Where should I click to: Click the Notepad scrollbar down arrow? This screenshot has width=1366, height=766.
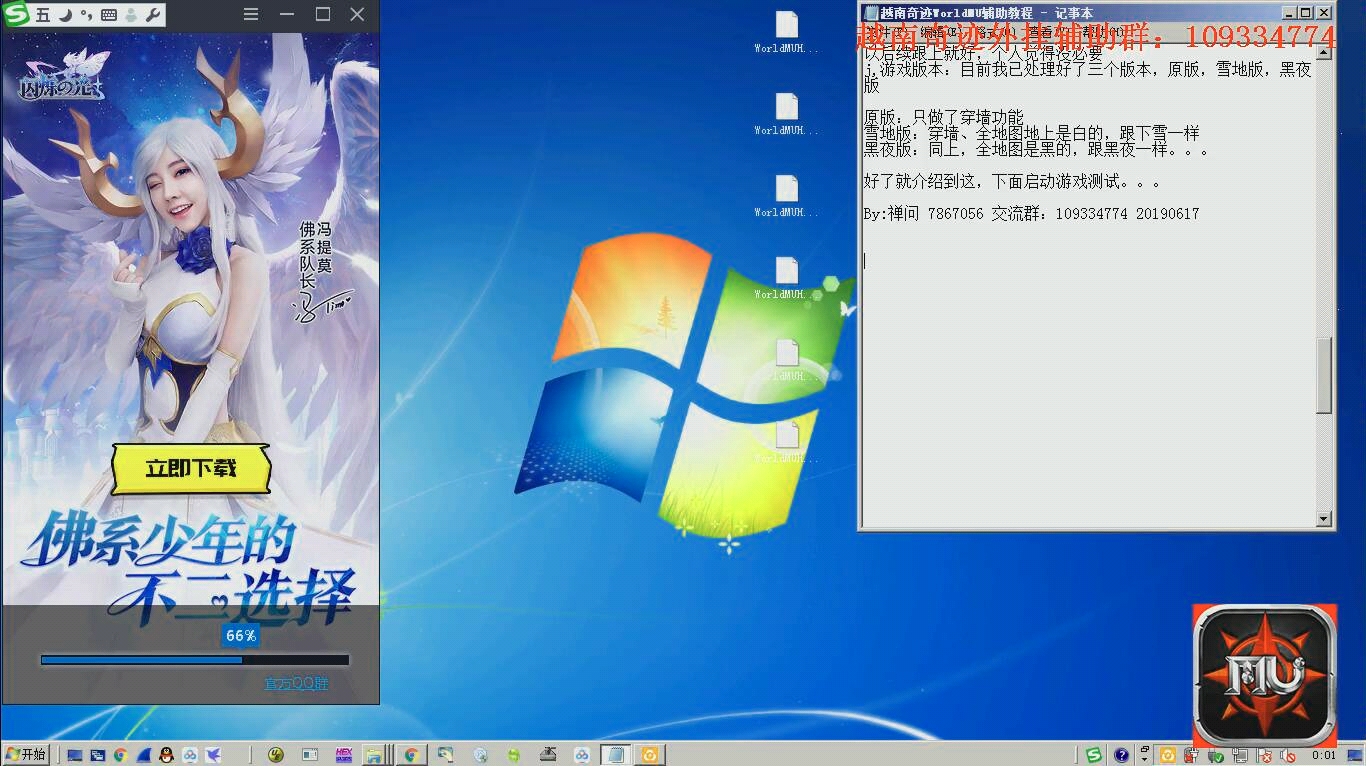click(x=1324, y=519)
